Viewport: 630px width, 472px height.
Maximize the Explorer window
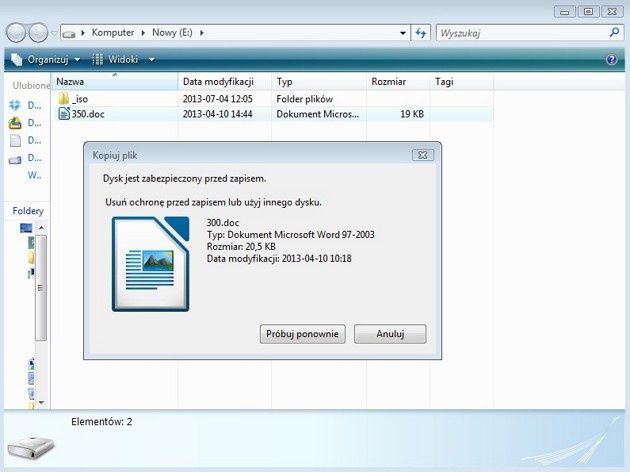pos(588,12)
